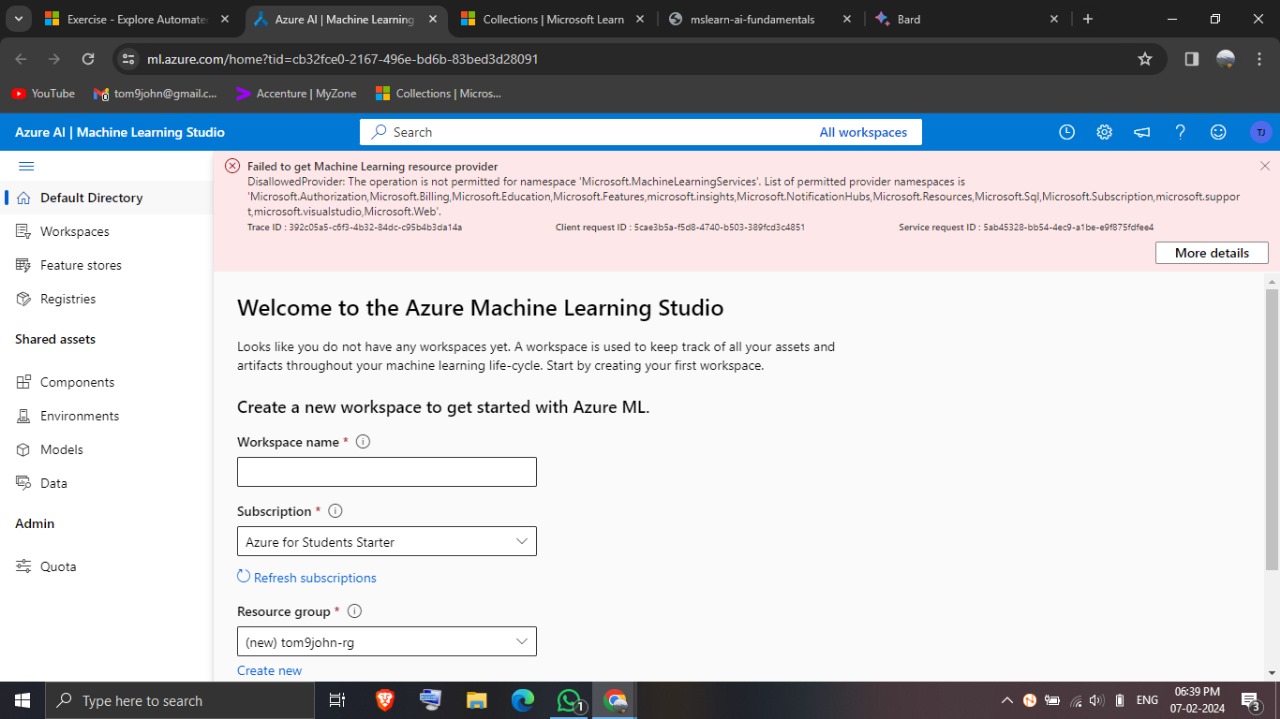1280x719 pixels.
Task: Click Create new resource group link
Action: tap(269, 670)
